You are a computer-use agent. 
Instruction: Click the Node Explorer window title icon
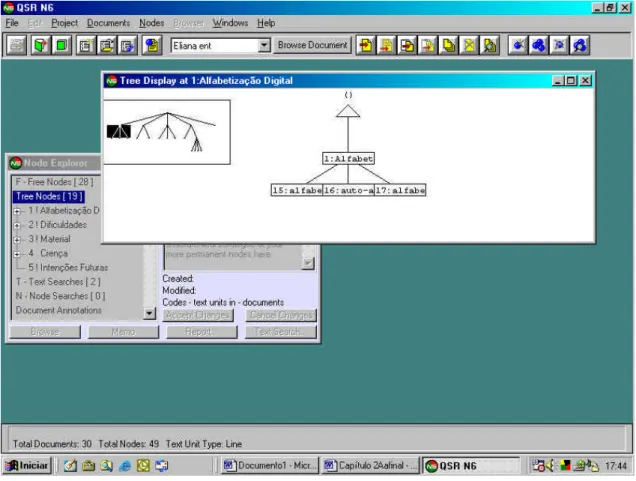pyautogui.click(x=15, y=163)
